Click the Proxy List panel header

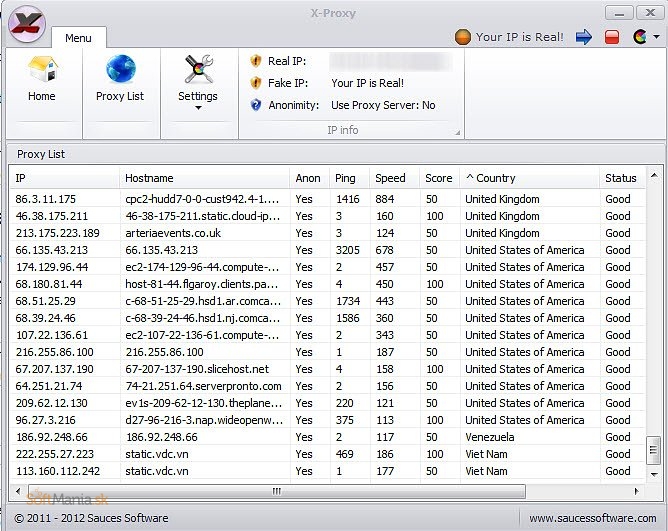coord(335,154)
